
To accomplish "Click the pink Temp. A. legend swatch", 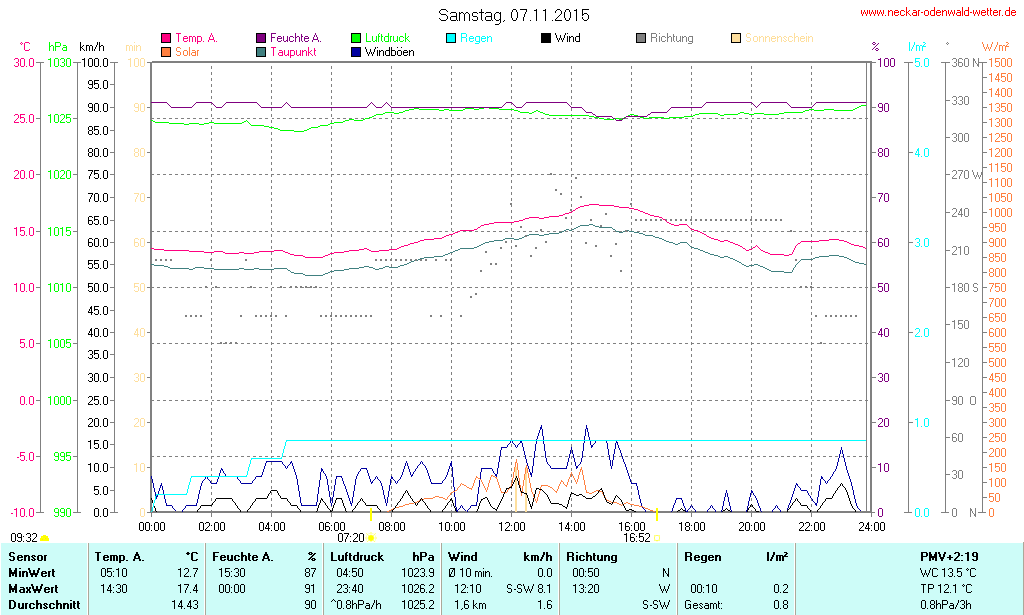I will point(166,38).
